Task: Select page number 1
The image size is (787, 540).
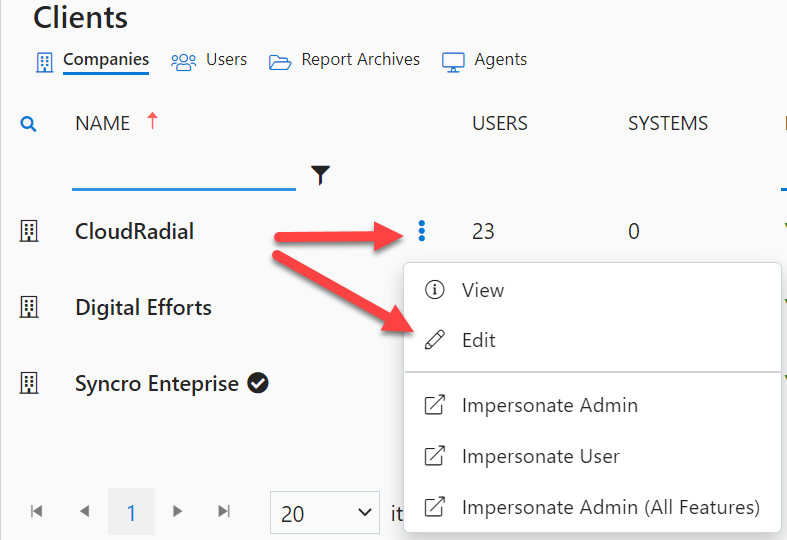Action: [x=131, y=512]
